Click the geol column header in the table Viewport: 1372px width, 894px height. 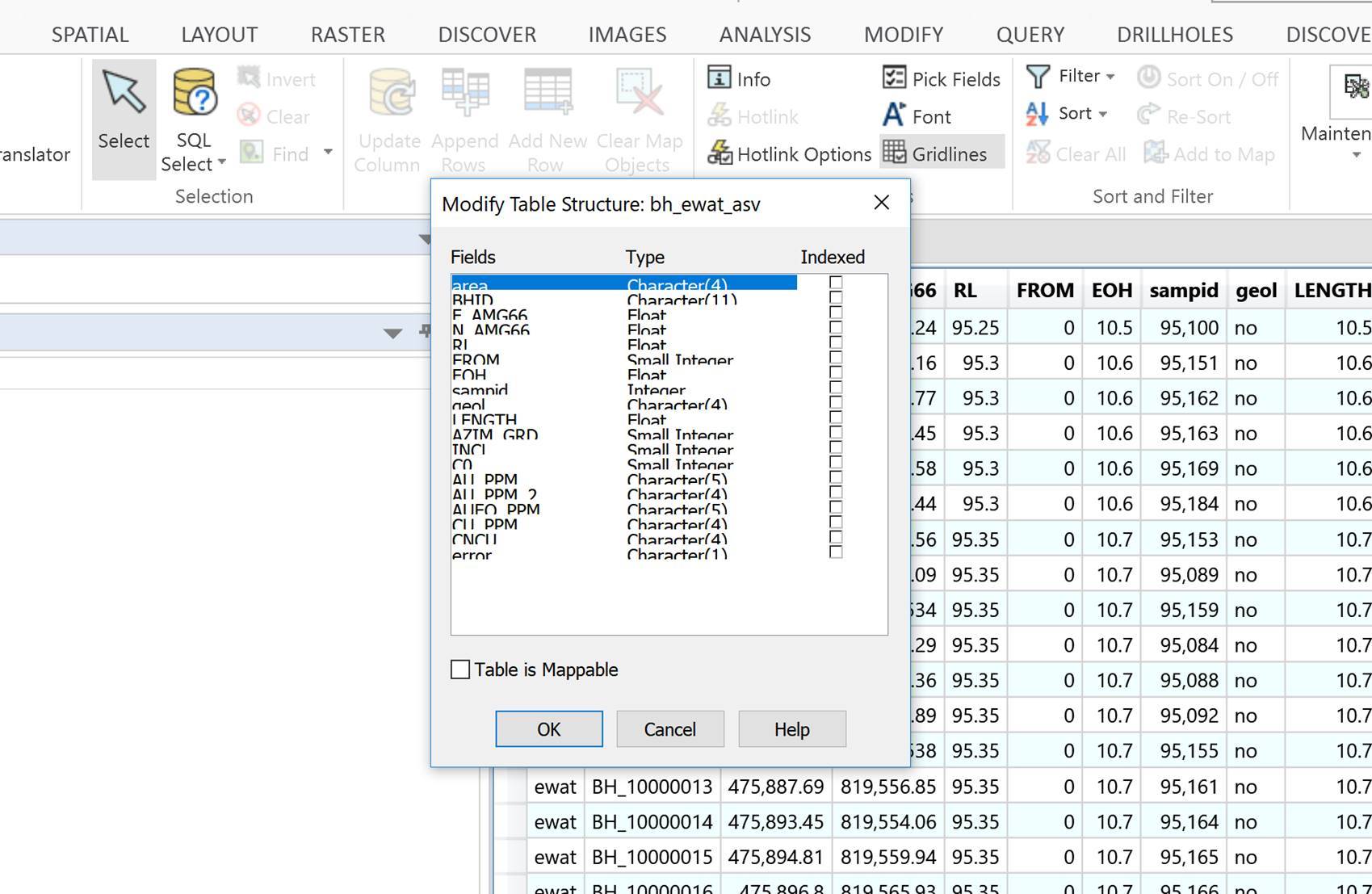[1257, 291]
